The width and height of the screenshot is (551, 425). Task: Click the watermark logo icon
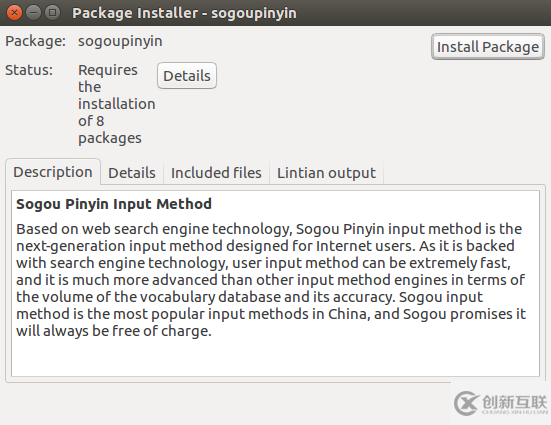(466, 403)
